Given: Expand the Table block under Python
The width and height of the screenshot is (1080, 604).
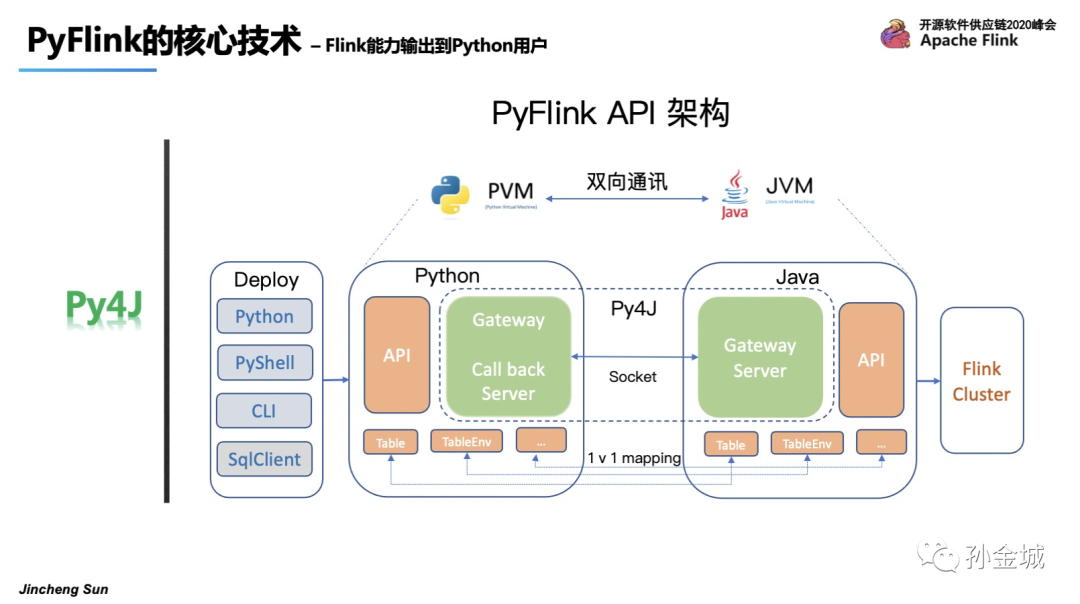Looking at the screenshot, I should tap(390, 441).
